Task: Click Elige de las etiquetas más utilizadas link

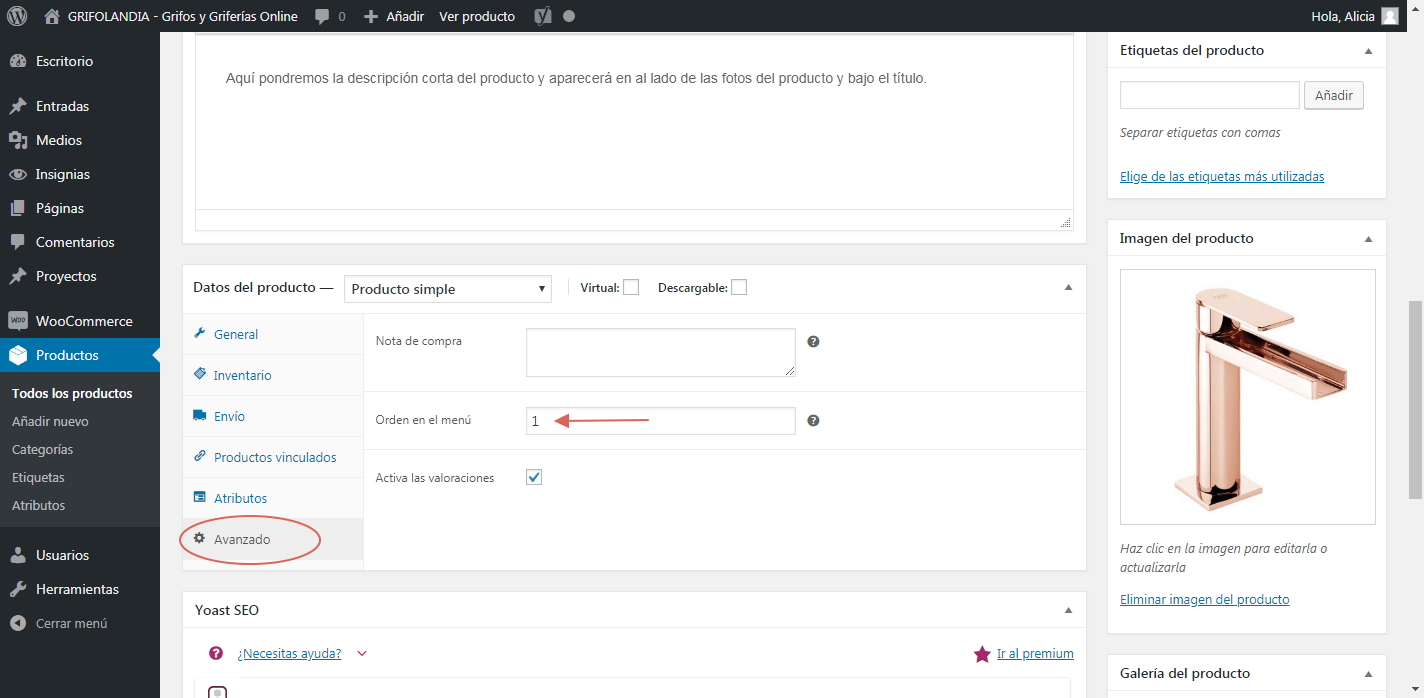Action: click(x=1222, y=176)
